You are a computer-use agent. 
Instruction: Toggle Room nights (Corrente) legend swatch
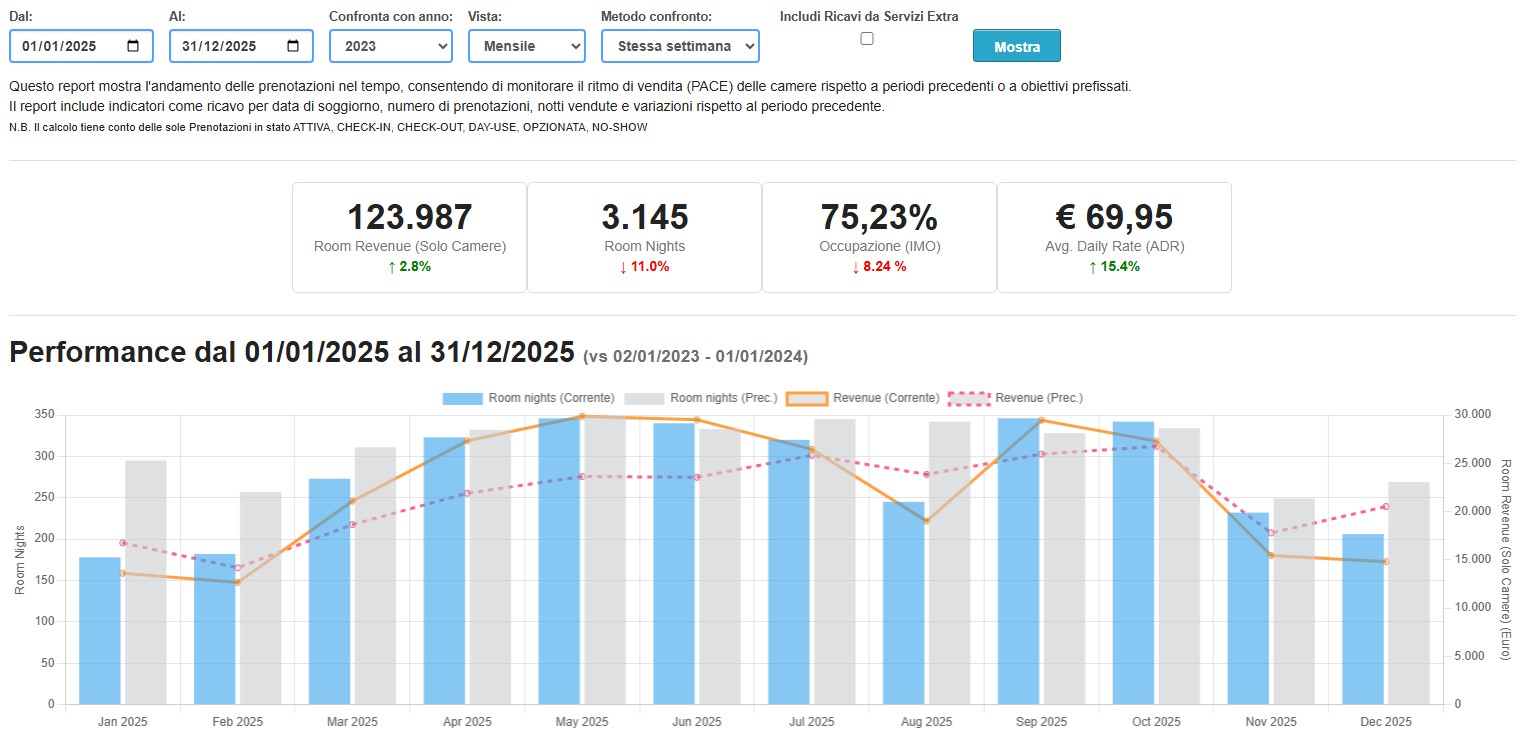pos(462,398)
